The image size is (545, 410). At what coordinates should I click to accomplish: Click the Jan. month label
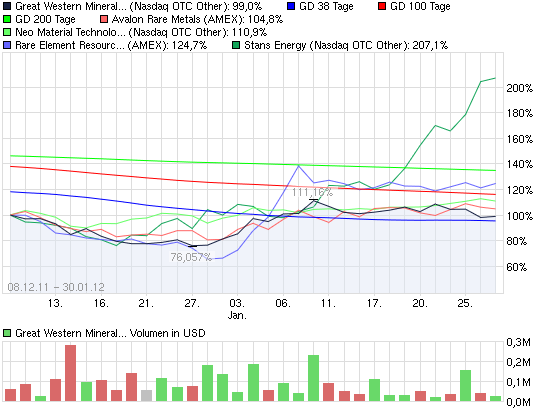pos(237,315)
